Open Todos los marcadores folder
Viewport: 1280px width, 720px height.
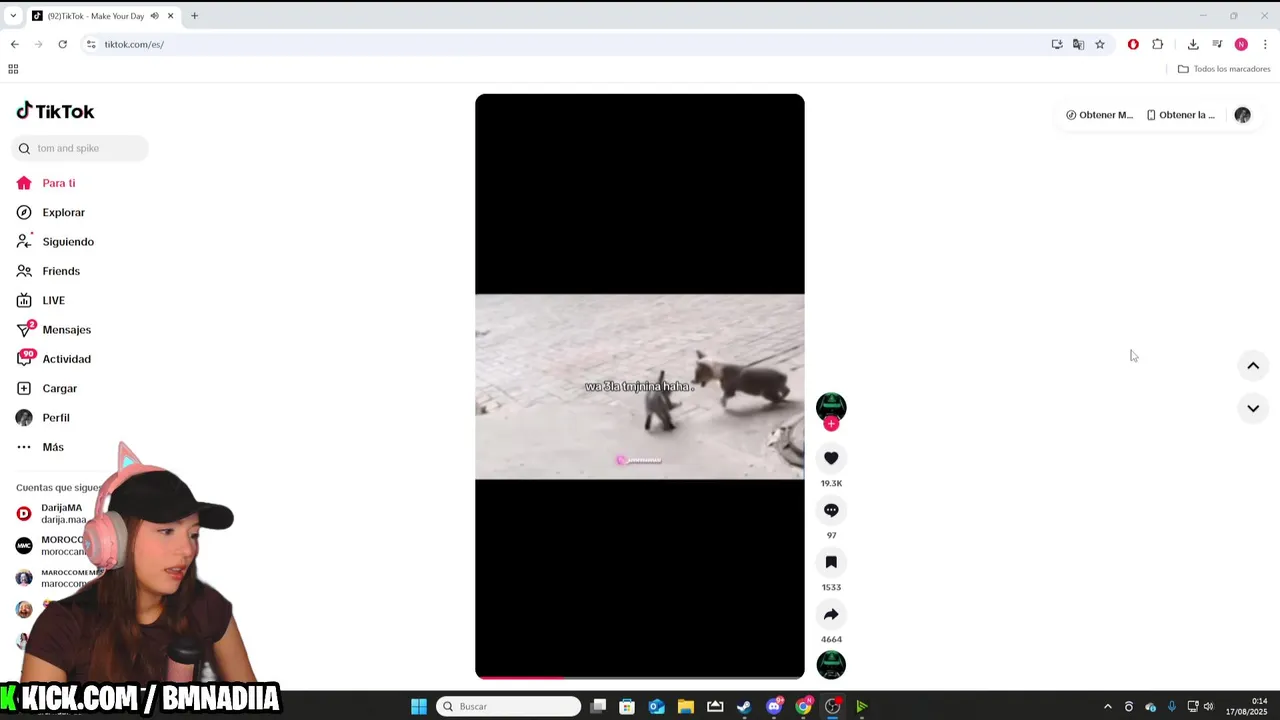coord(1224,69)
